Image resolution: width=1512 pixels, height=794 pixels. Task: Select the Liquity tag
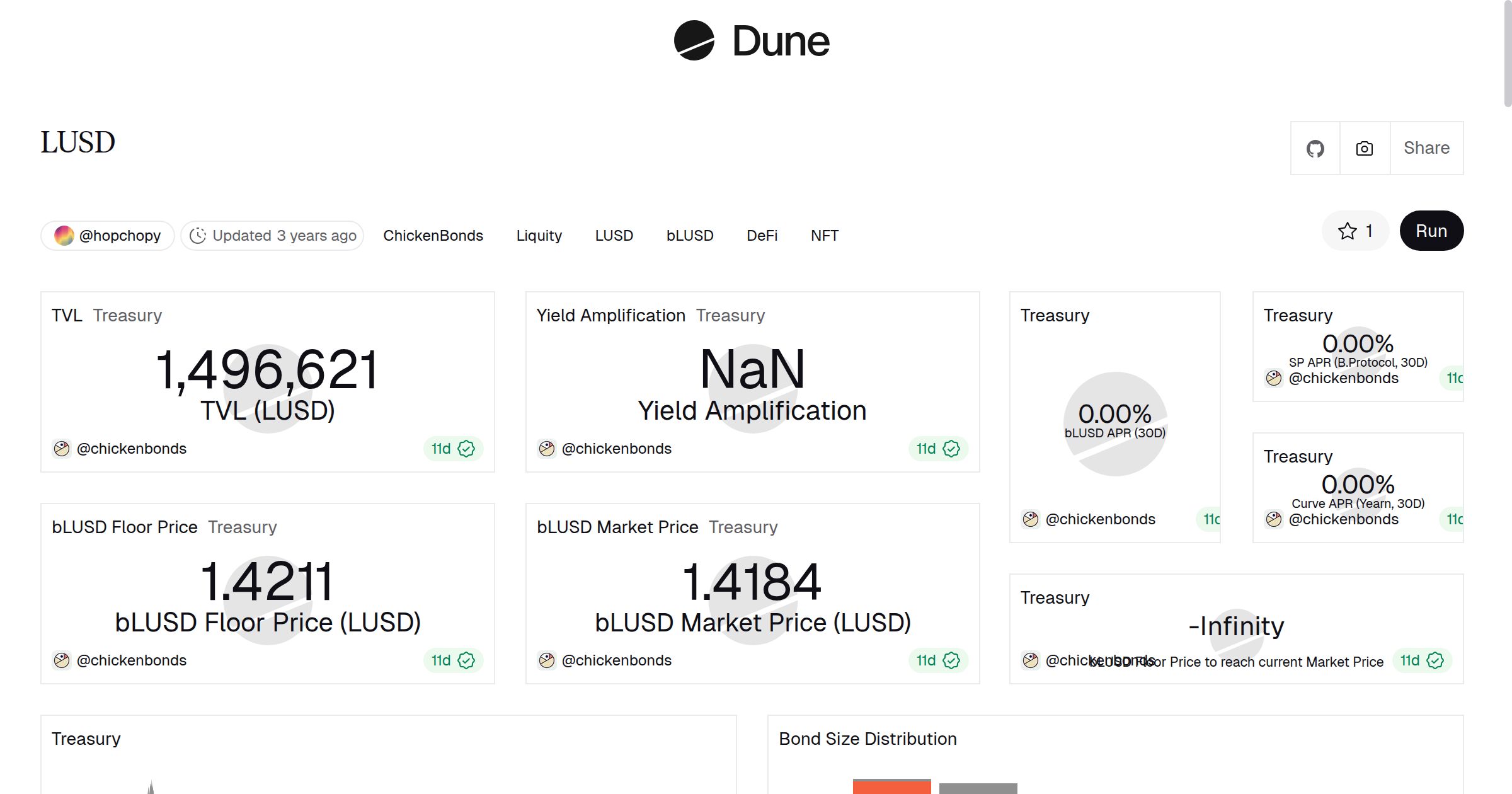point(539,236)
